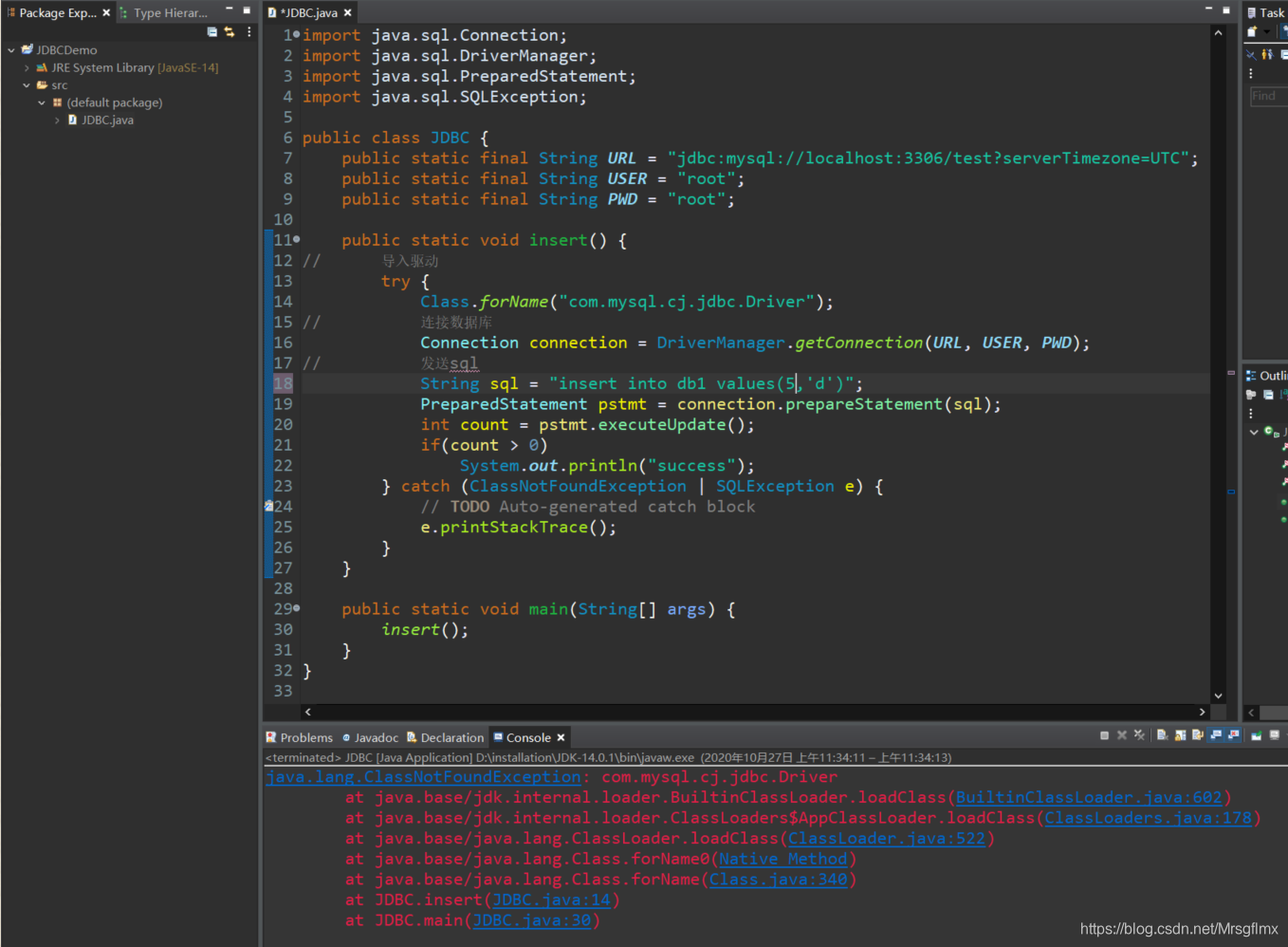Remove the launch from console
The height and width of the screenshot is (947, 1288).
pyautogui.click(x=1122, y=735)
